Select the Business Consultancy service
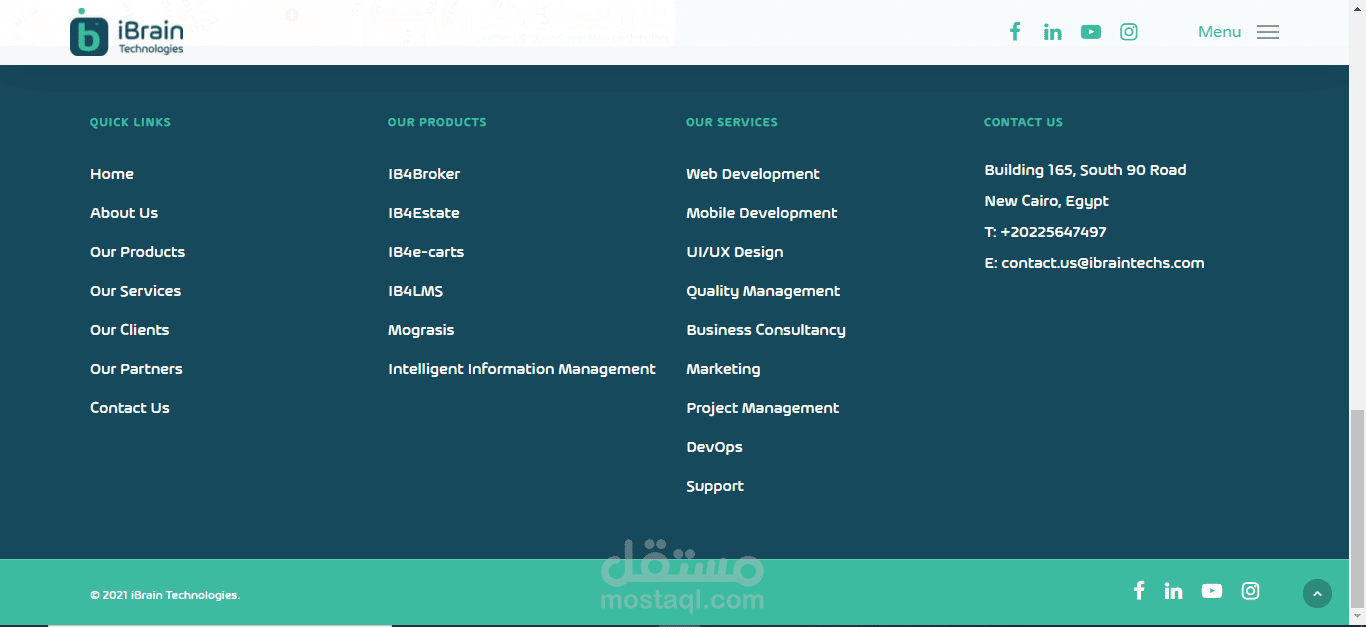The width and height of the screenshot is (1366, 627). 766,330
